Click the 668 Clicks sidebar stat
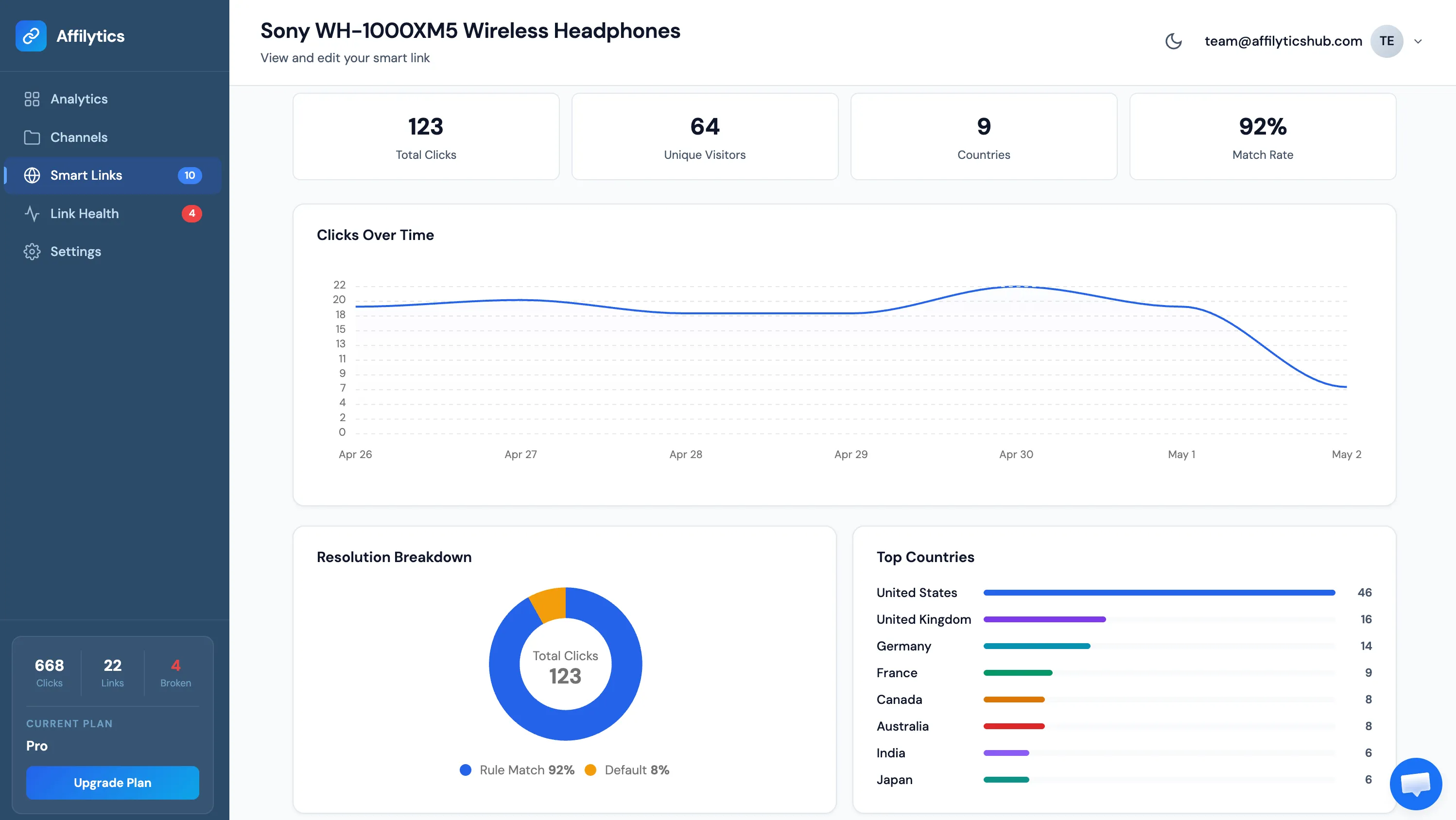This screenshot has height=820, width=1456. [50, 672]
